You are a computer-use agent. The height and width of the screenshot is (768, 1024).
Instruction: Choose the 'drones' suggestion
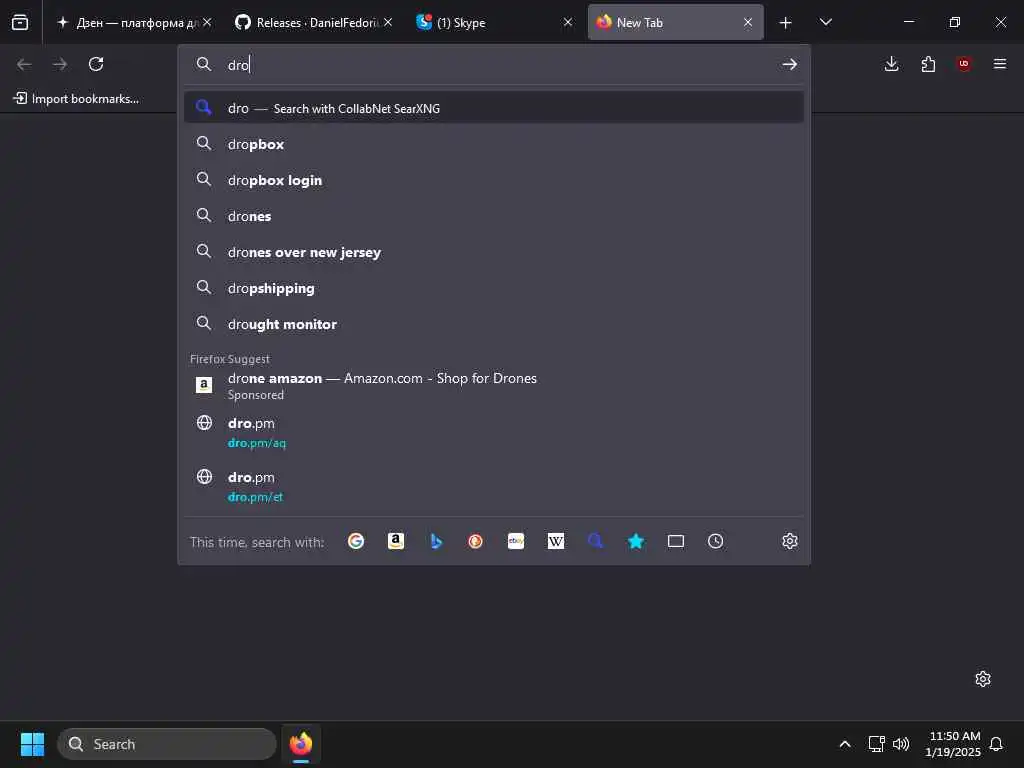(494, 216)
